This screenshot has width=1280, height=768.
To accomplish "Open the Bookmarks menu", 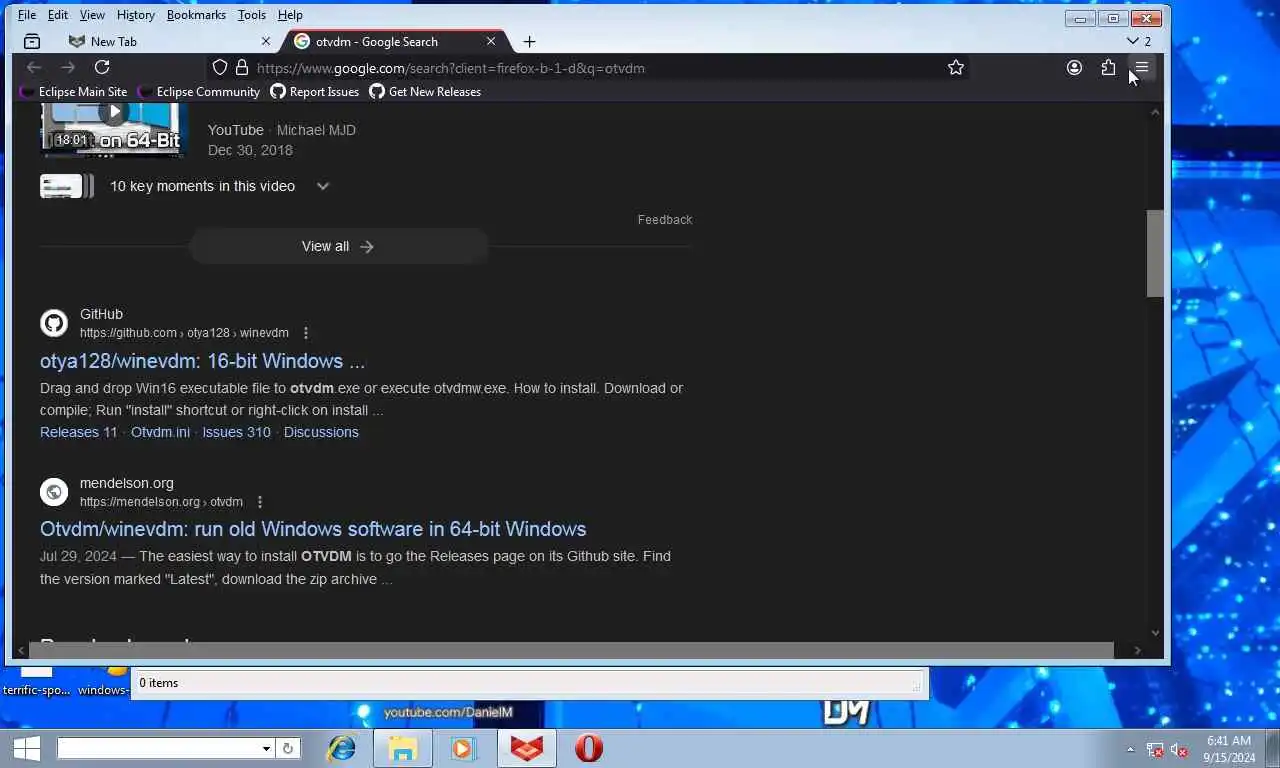I will click(196, 15).
